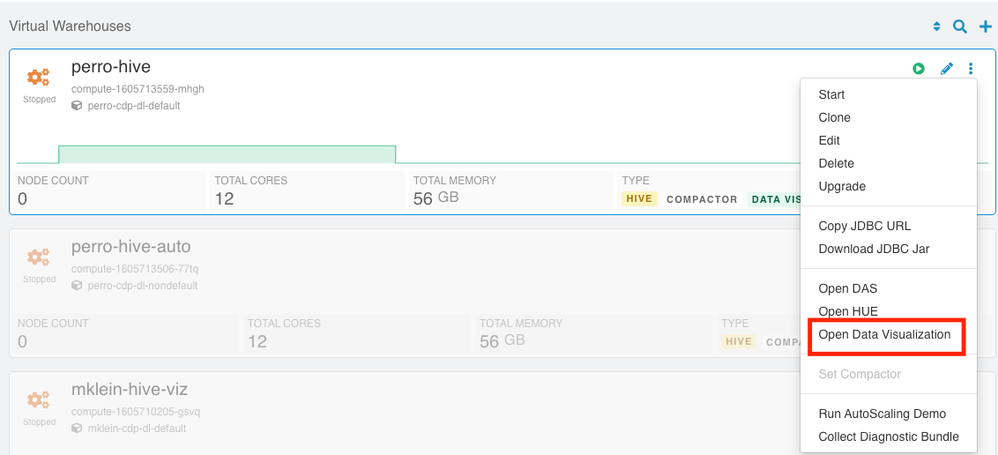Choose Upgrade in the context menu
998x455 pixels.
pyautogui.click(x=842, y=186)
